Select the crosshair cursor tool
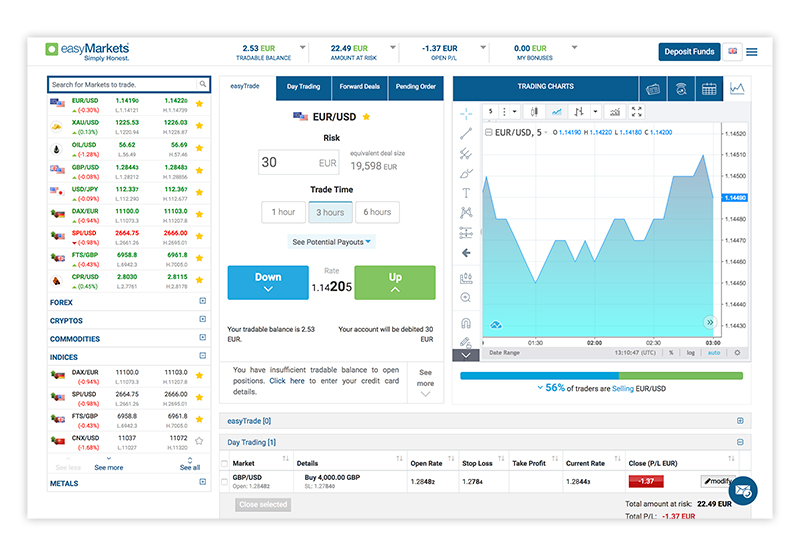Screen dimensions: 800x556 point(466,114)
